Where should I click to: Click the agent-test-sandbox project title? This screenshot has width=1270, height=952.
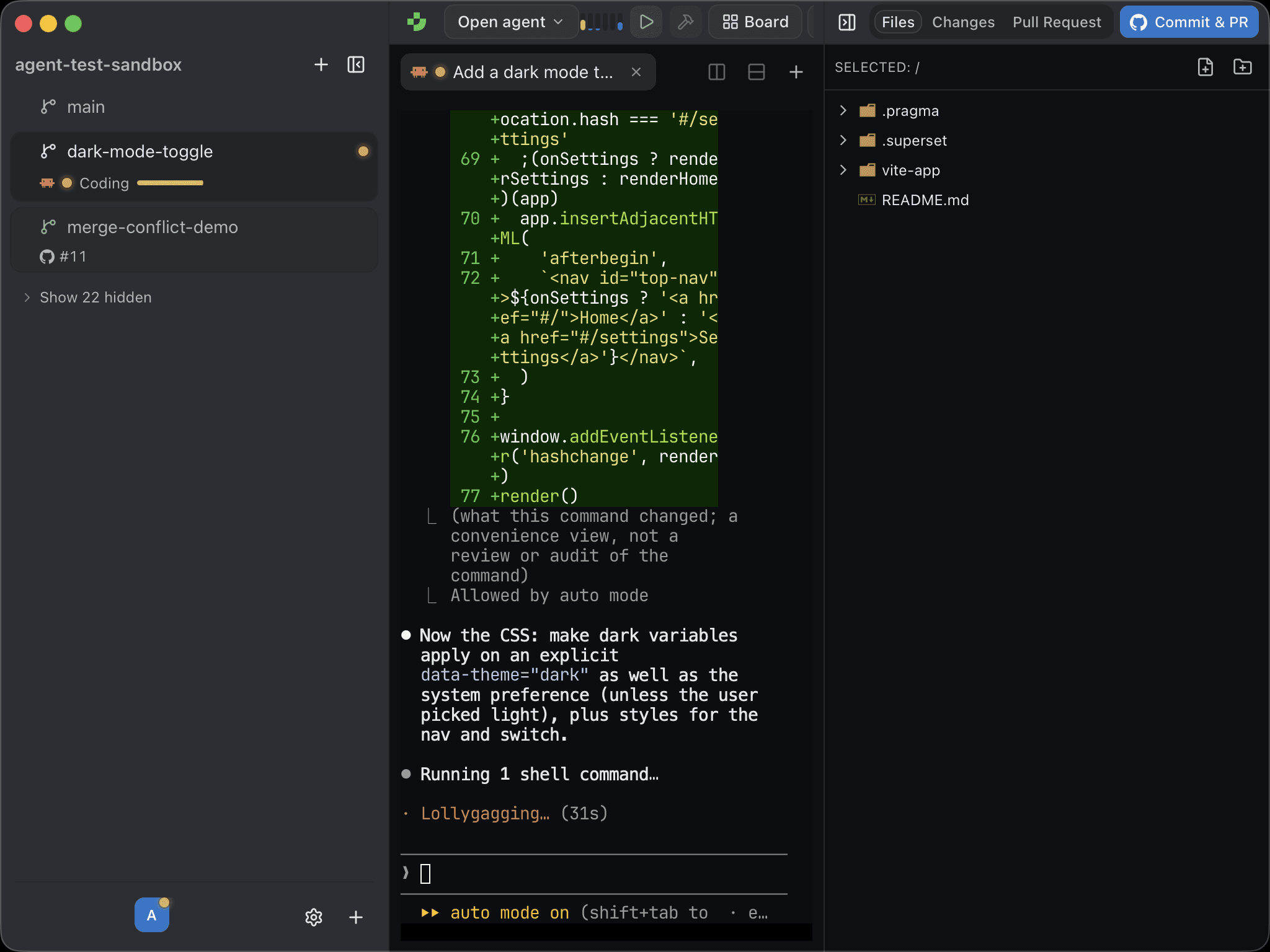click(98, 64)
